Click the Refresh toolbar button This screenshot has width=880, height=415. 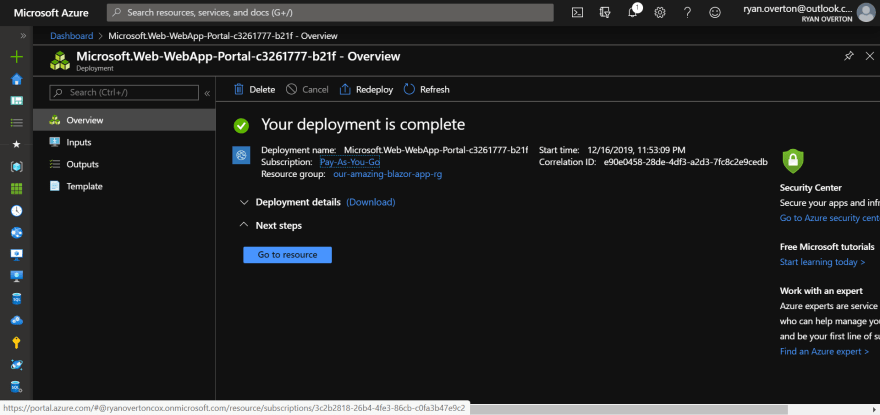[427, 89]
